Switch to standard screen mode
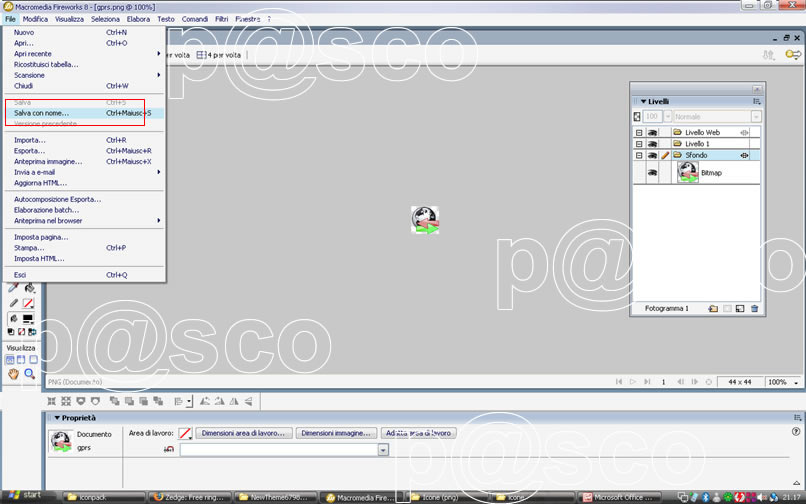 coord(10,360)
